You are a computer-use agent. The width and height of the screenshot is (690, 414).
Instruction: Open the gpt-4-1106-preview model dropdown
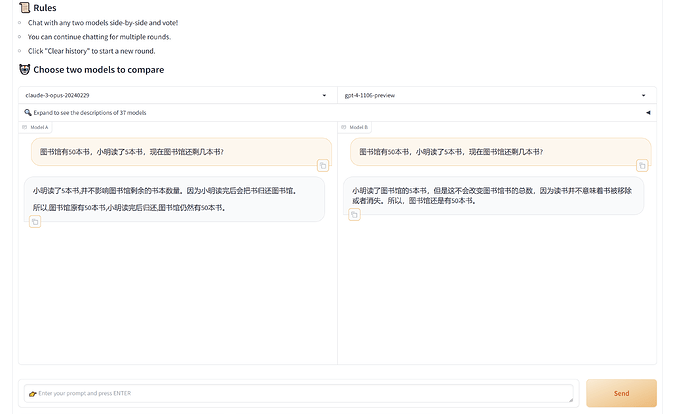tap(497, 95)
